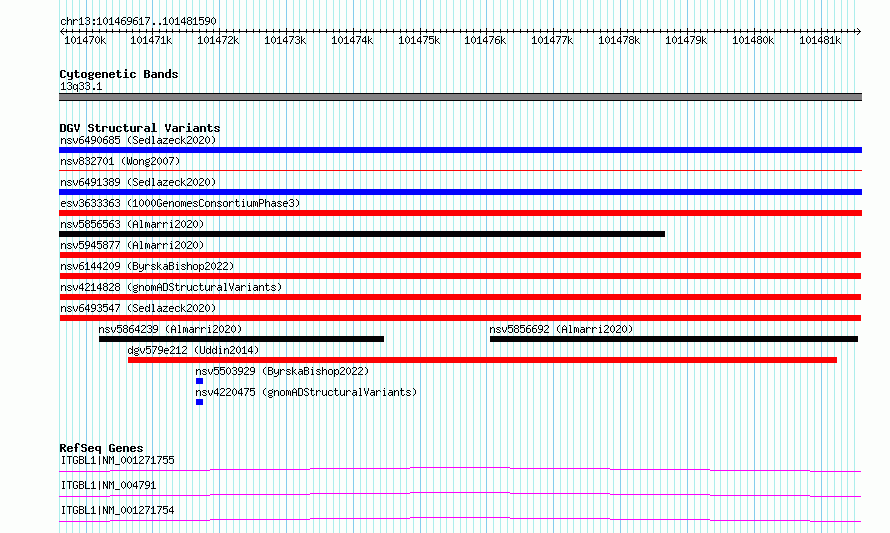Open the nsv4214828 gnomADStructuralVariants red bar
890x533 pixels.
[460, 297]
